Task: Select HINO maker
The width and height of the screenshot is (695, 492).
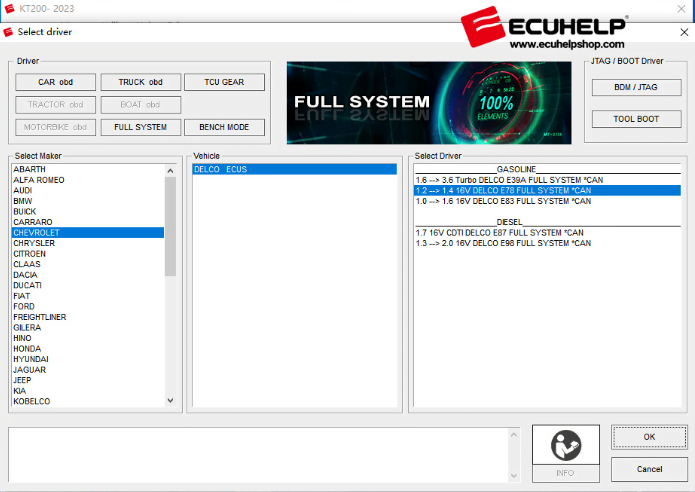Action: [88, 338]
